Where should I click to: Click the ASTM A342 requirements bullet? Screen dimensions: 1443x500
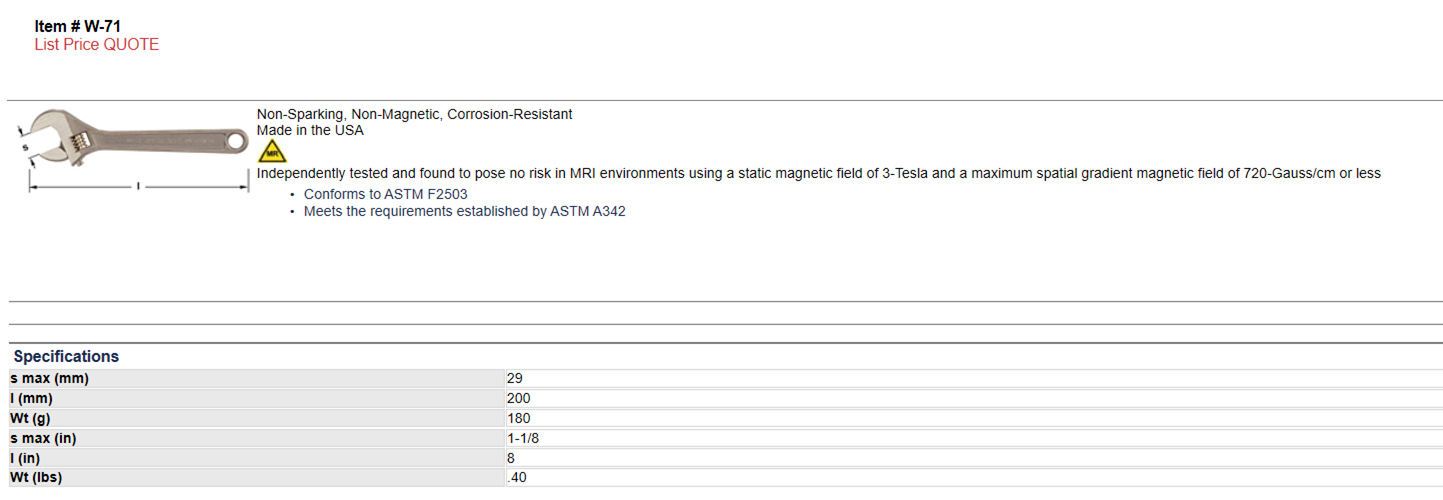click(465, 211)
